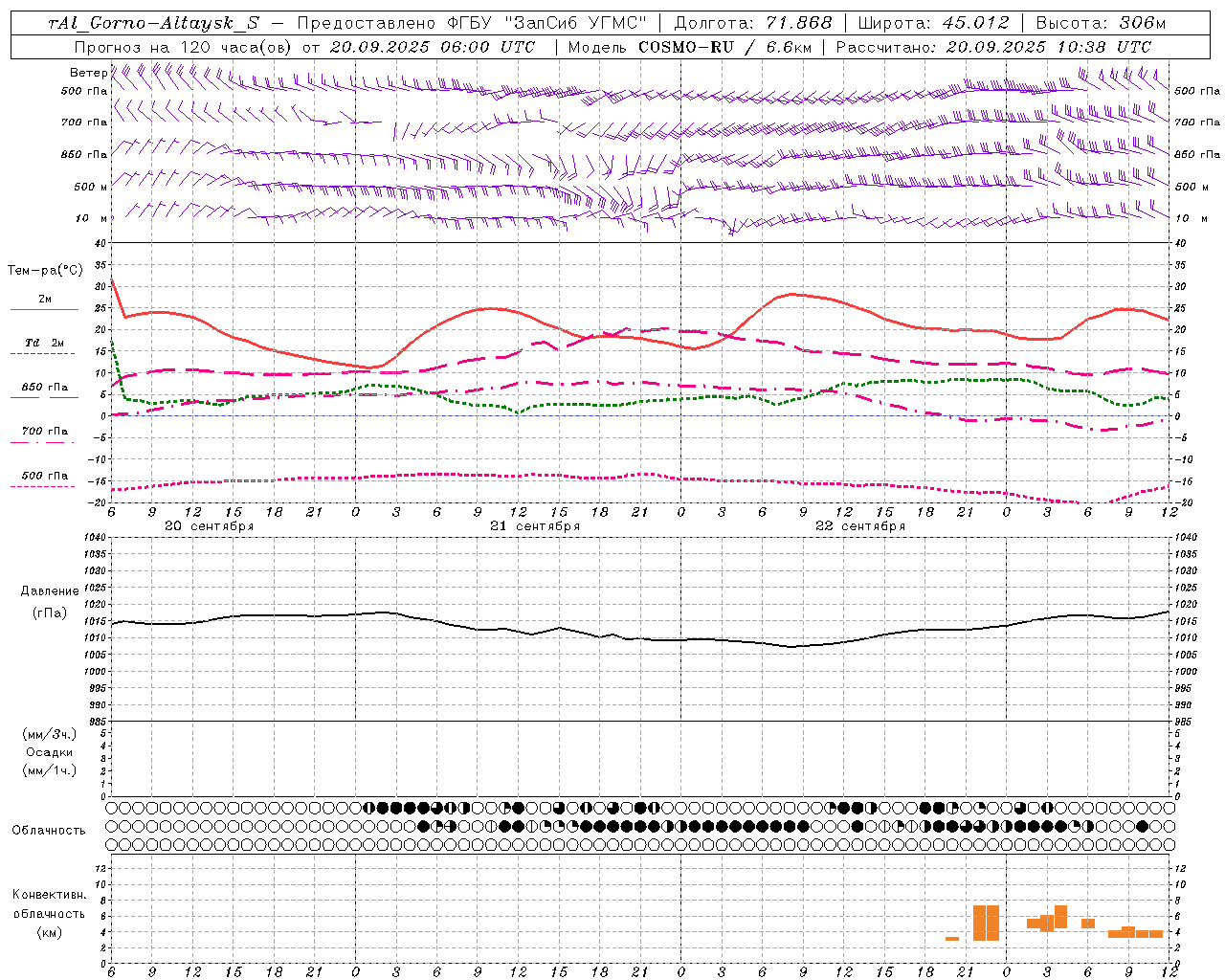Click the 2м temperature legend entry
This screenshot has width=1225, height=980.
(45, 300)
